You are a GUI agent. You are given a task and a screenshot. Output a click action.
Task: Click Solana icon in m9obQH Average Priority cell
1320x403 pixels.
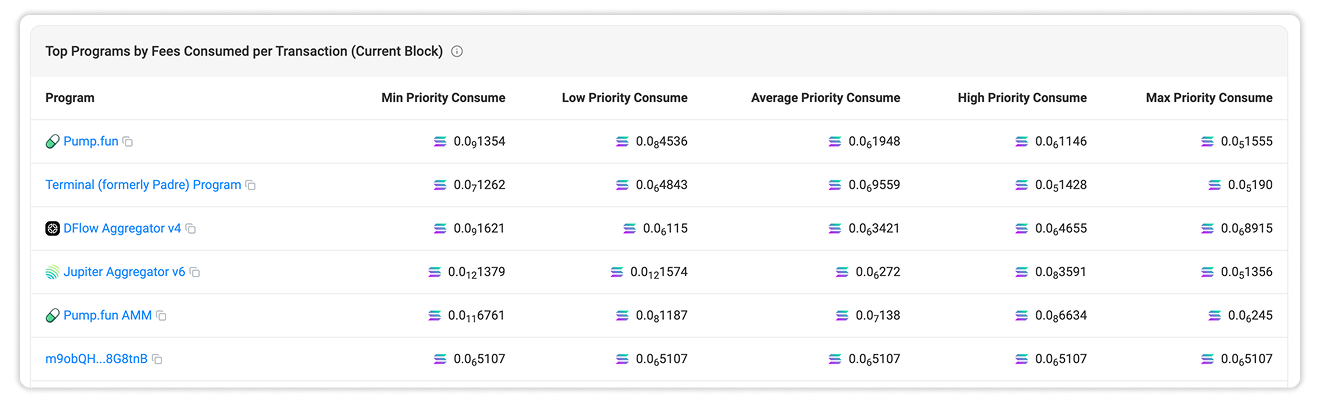coord(835,359)
